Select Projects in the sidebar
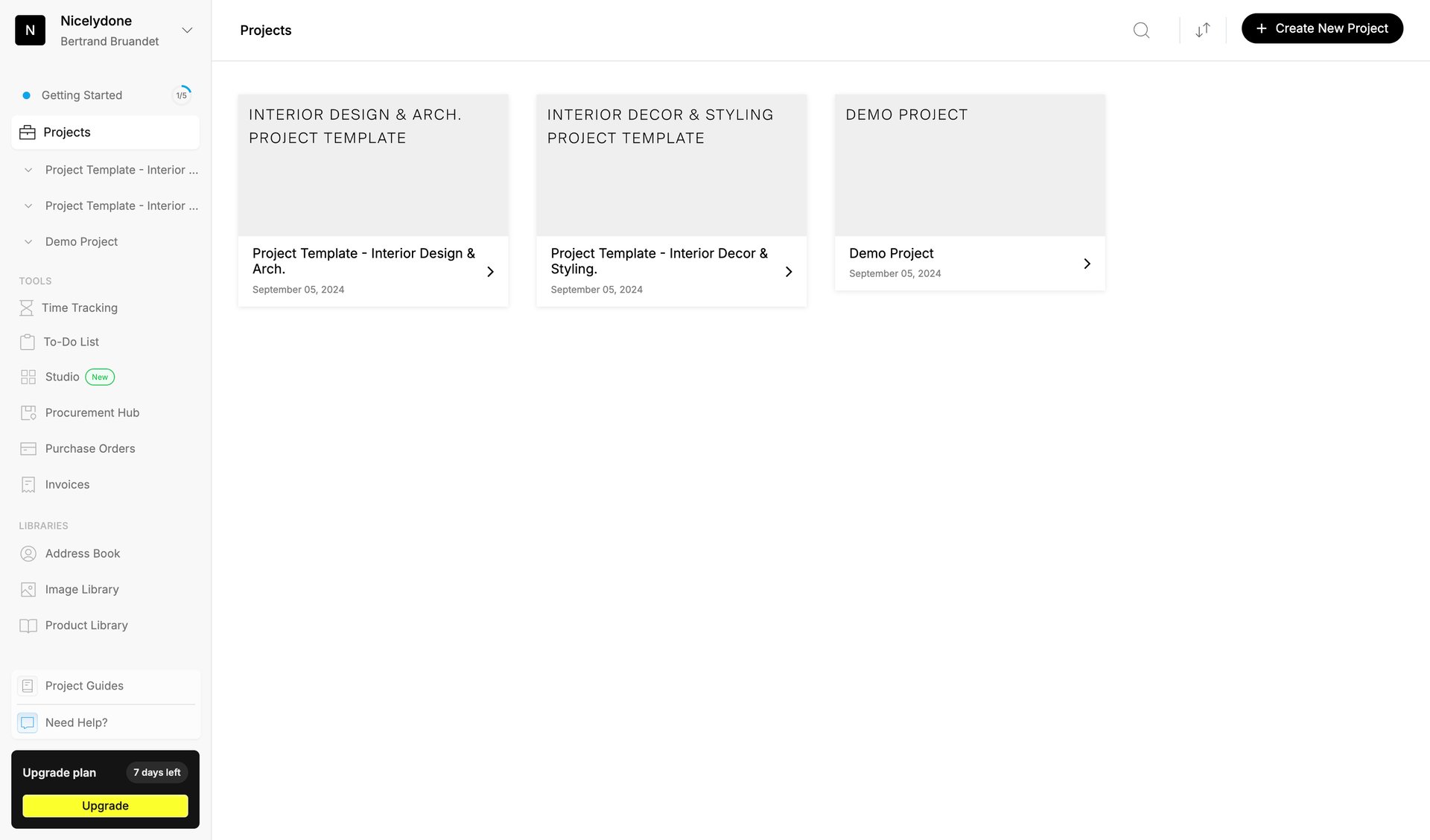 [x=66, y=132]
